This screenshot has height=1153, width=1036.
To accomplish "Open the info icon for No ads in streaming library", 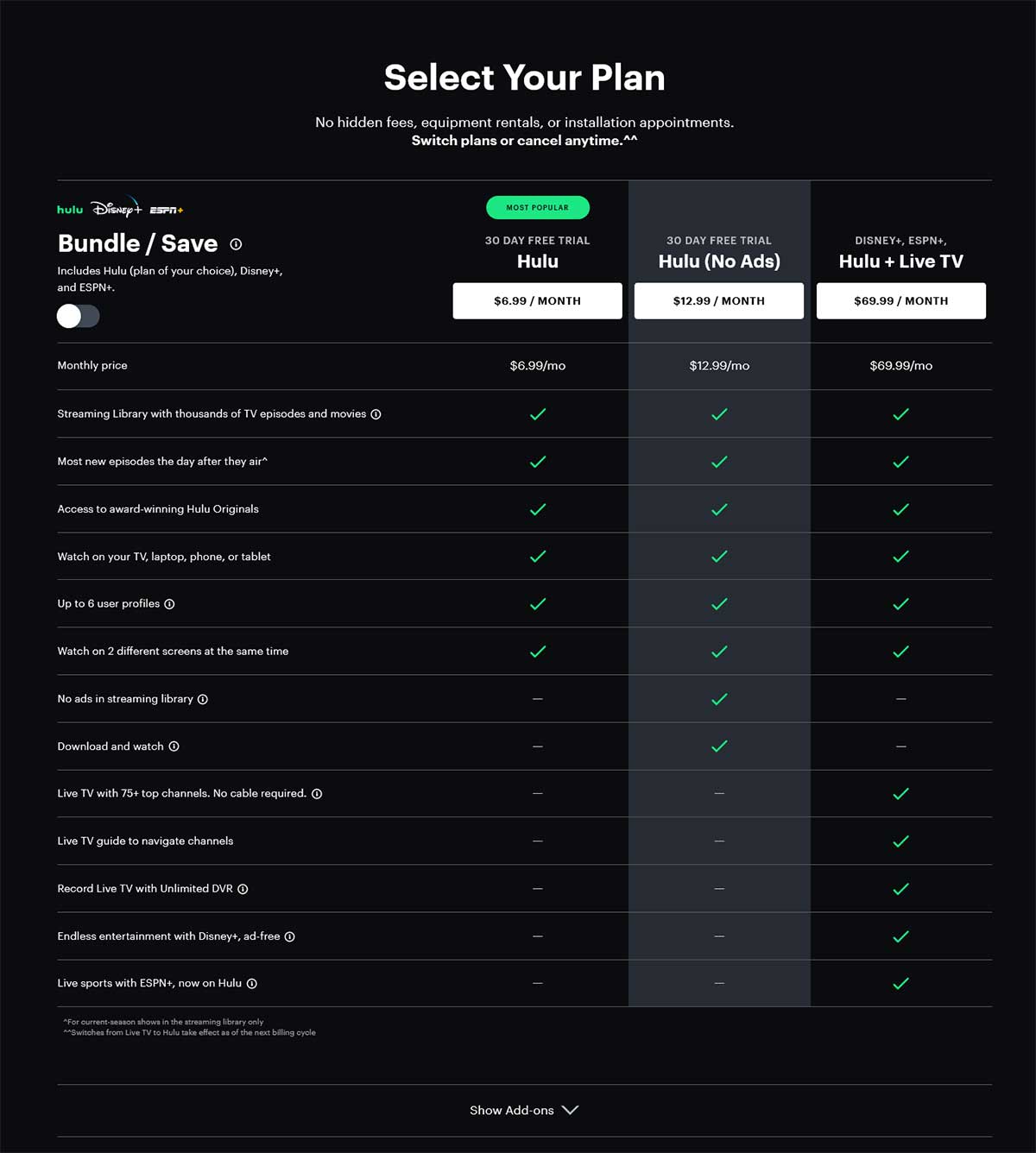I will 203,699.
